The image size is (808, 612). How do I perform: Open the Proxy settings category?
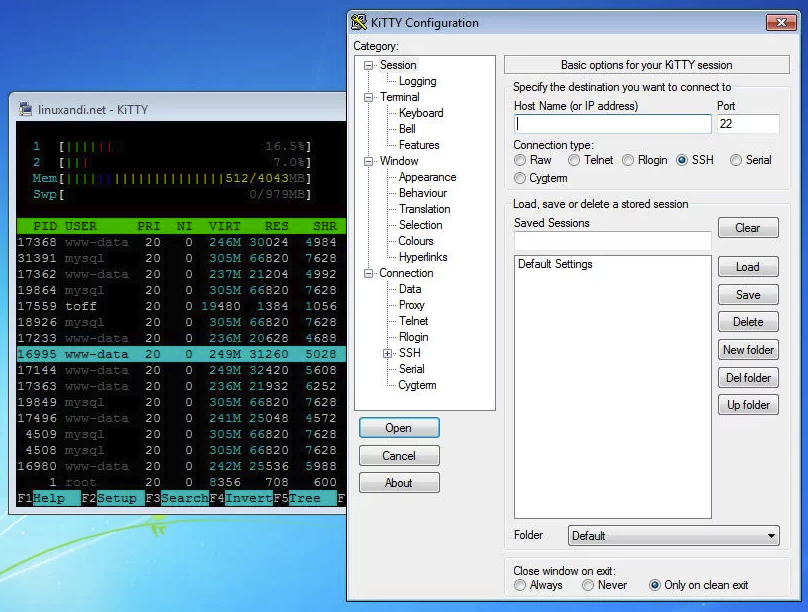[411, 305]
